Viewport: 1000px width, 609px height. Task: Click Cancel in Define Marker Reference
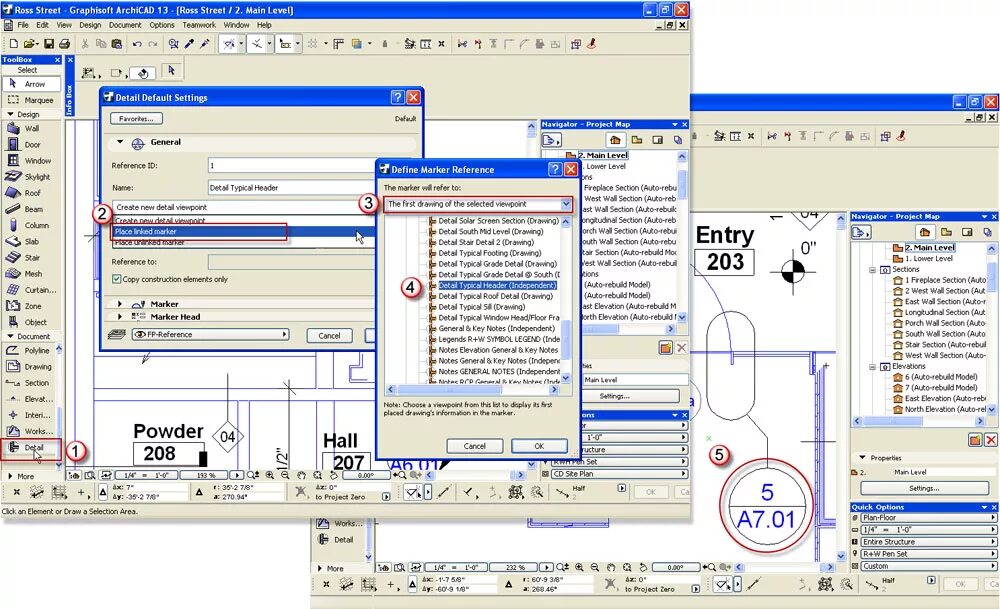click(474, 446)
